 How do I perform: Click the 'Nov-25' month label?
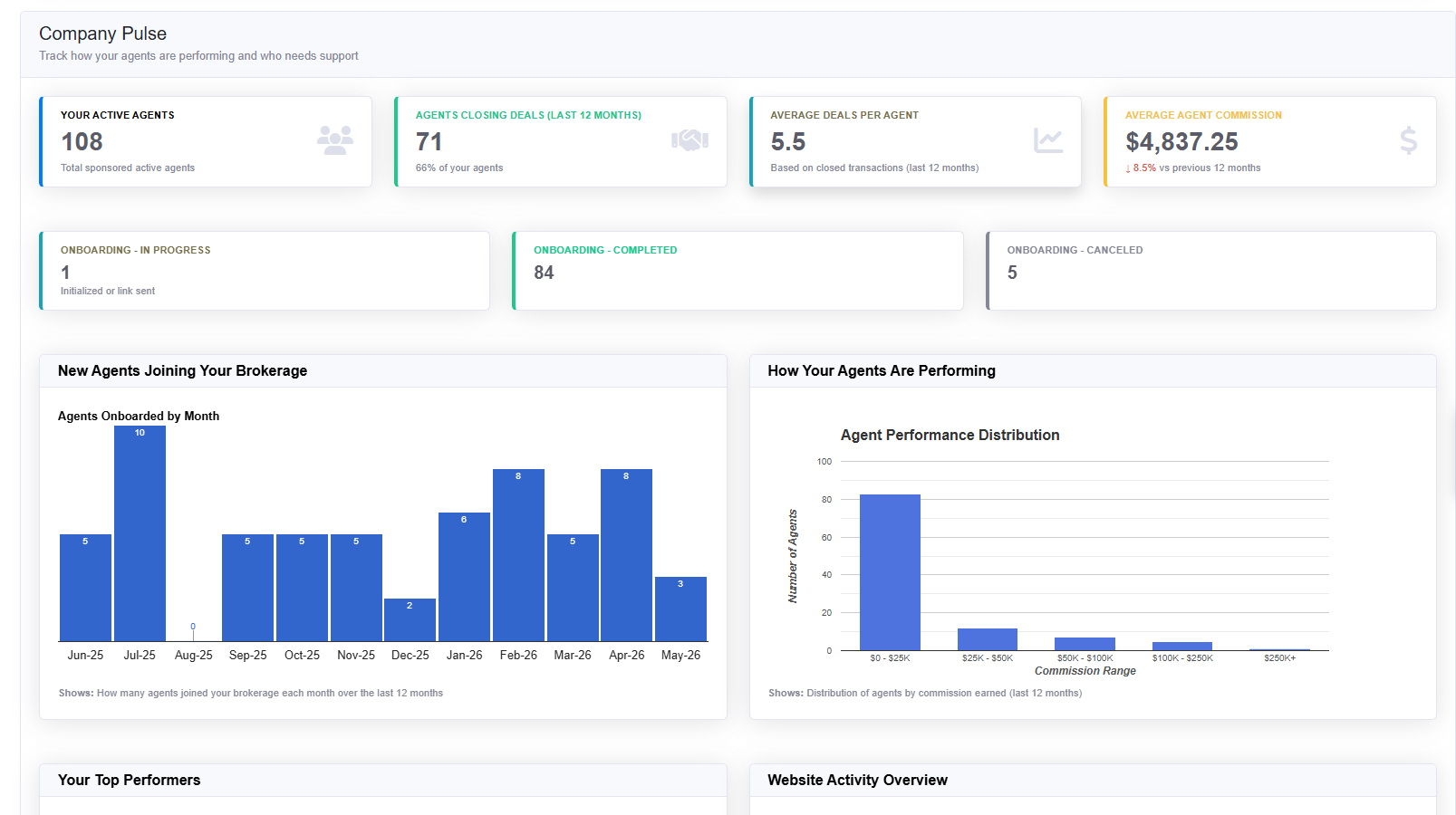coord(356,655)
